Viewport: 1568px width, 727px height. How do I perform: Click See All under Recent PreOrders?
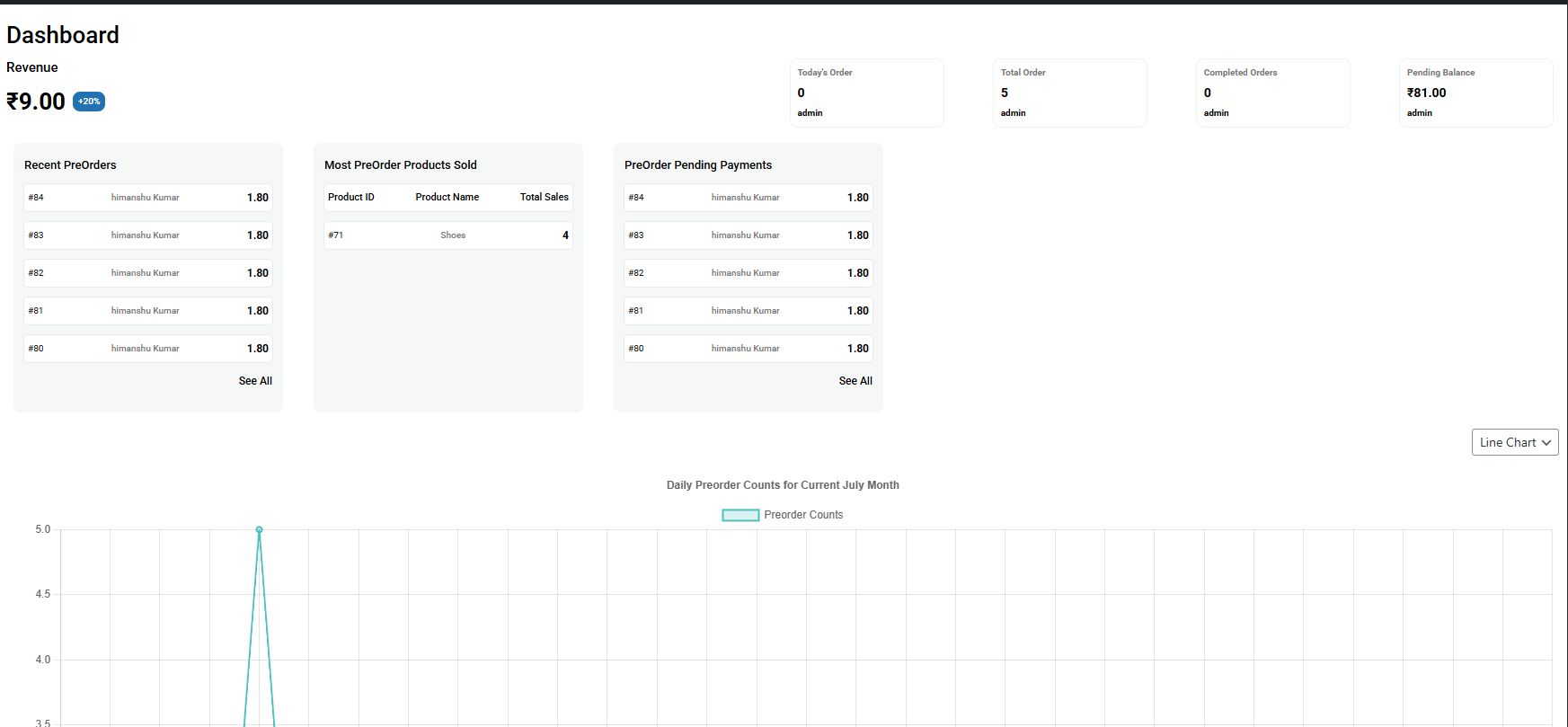[x=255, y=381]
